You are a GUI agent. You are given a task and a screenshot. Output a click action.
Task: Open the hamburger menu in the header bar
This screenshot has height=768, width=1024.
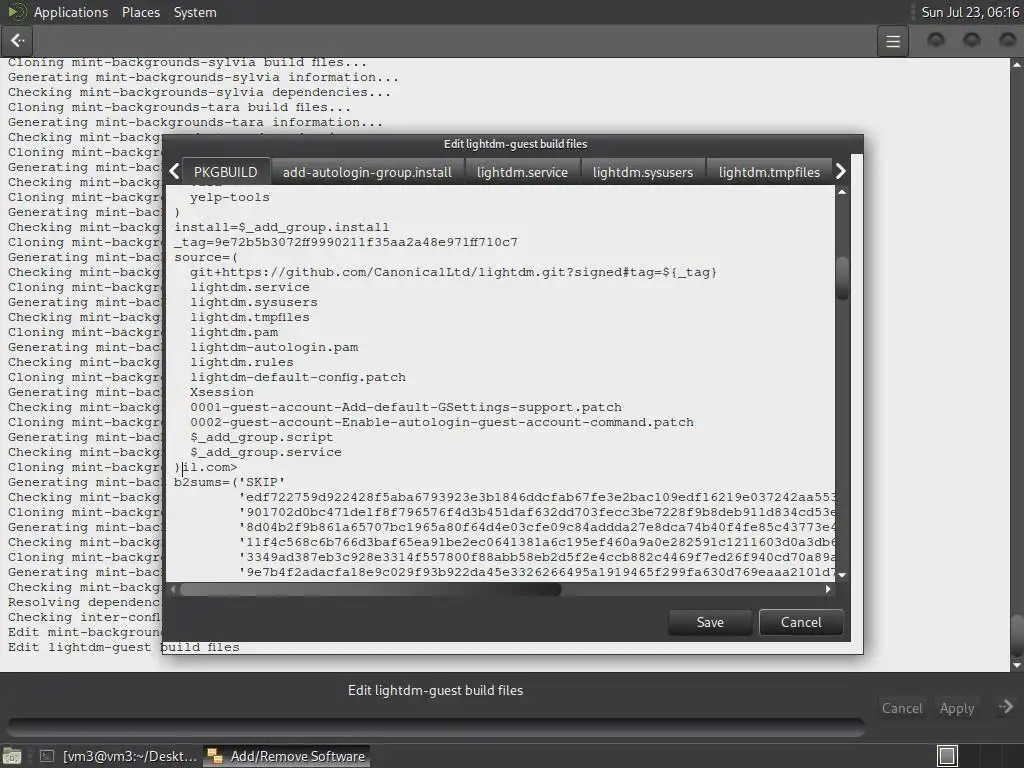click(x=893, y=42)
